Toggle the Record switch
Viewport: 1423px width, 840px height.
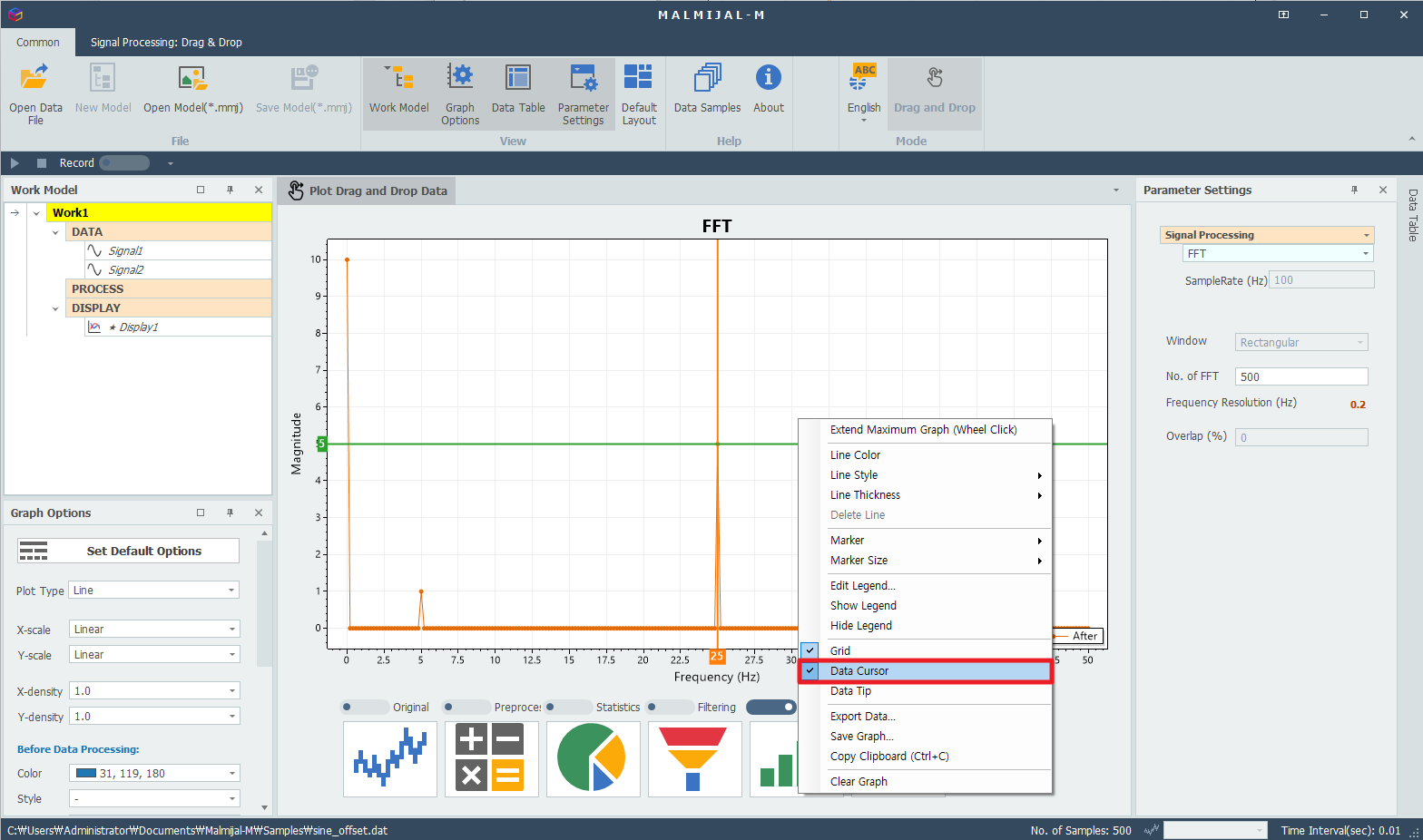124,163
